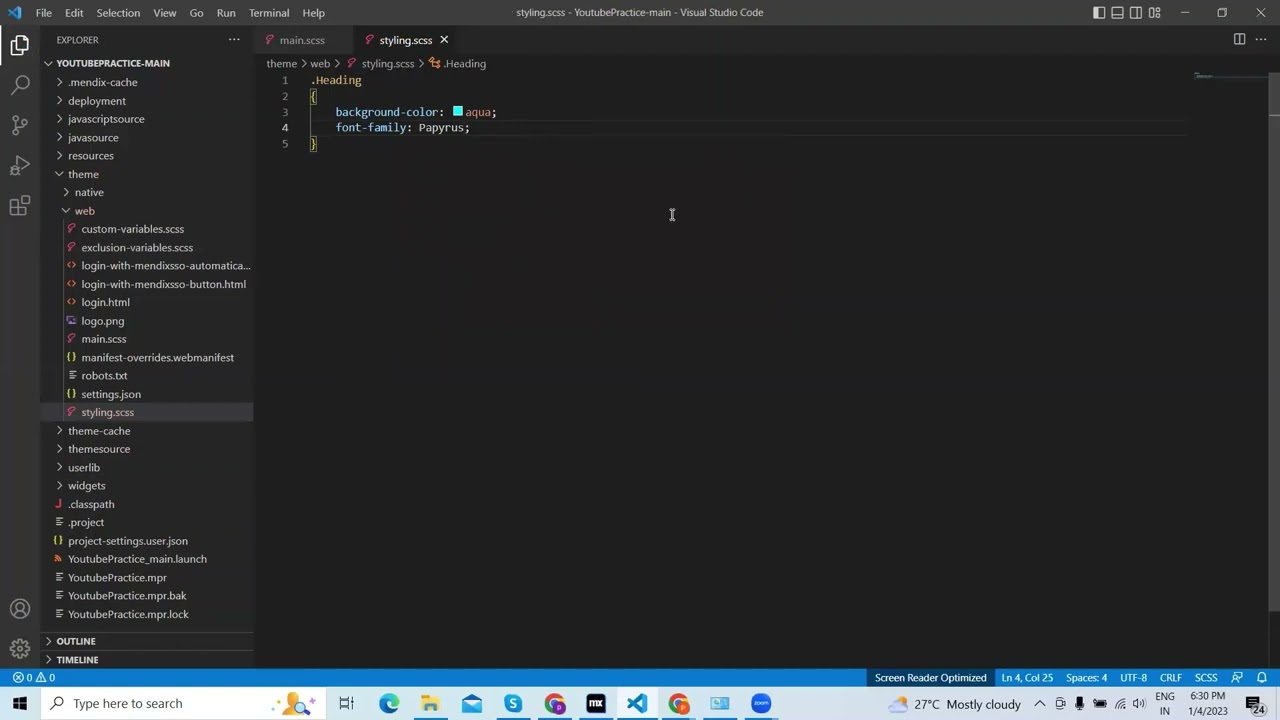Open the Selection menu
The width and height of the screenshot is (1280, 720).
118,12
